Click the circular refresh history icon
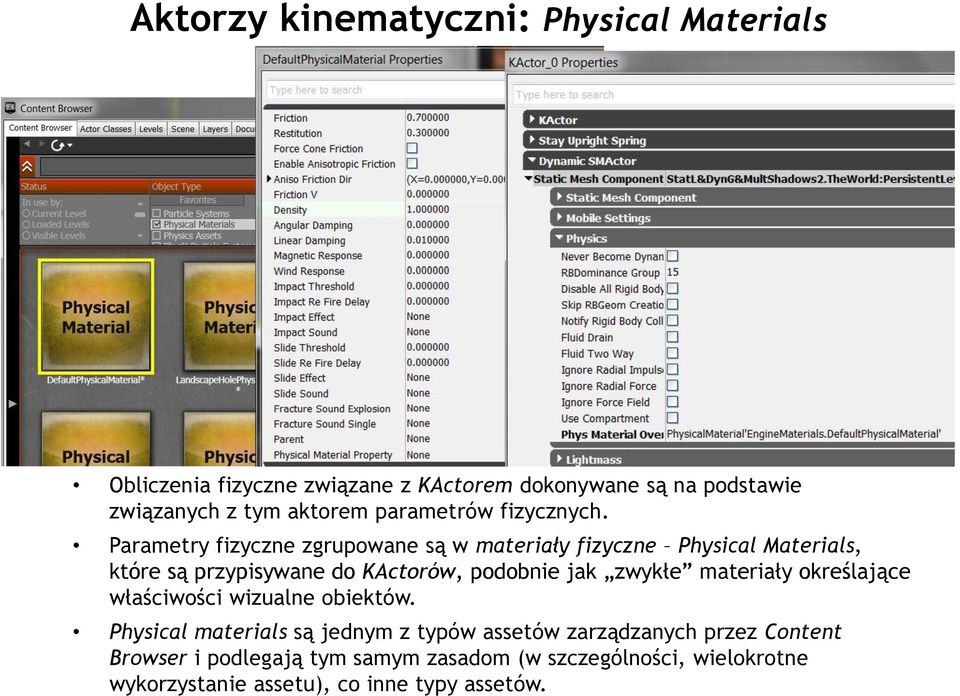This screenshot has width=960, height=696. coord(58,145)
